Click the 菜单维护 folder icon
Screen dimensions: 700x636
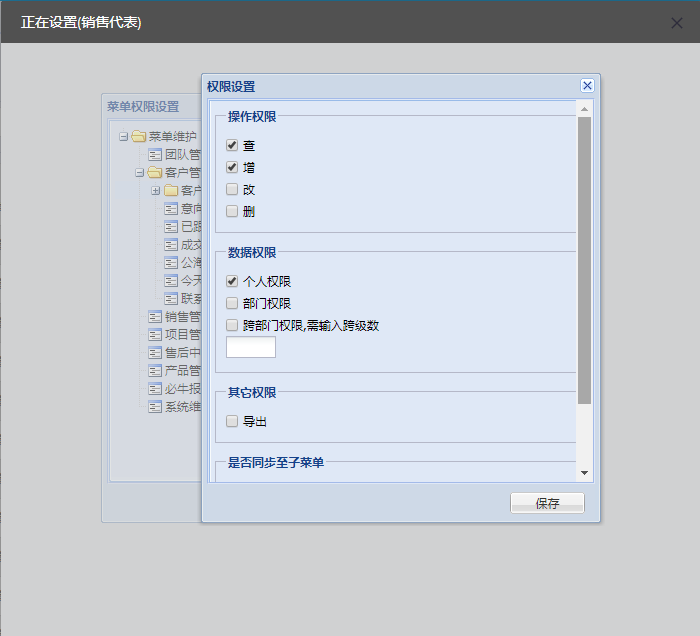(x=139, y=136)
